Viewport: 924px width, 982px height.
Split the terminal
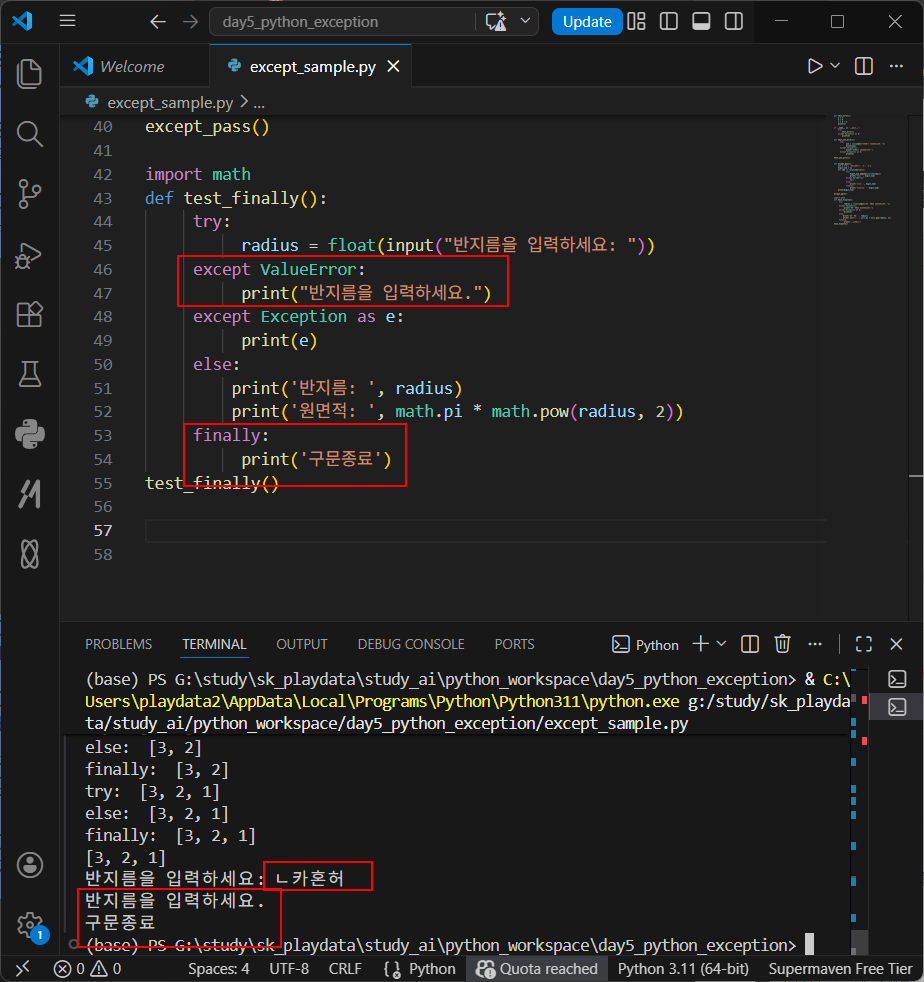click(x=750, y=644)
